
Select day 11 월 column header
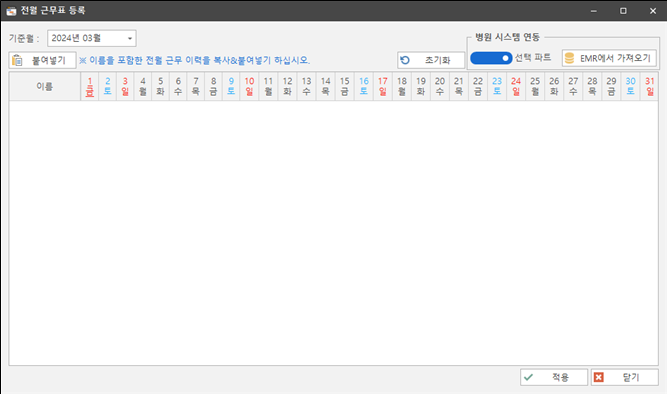tap(268, 86)
